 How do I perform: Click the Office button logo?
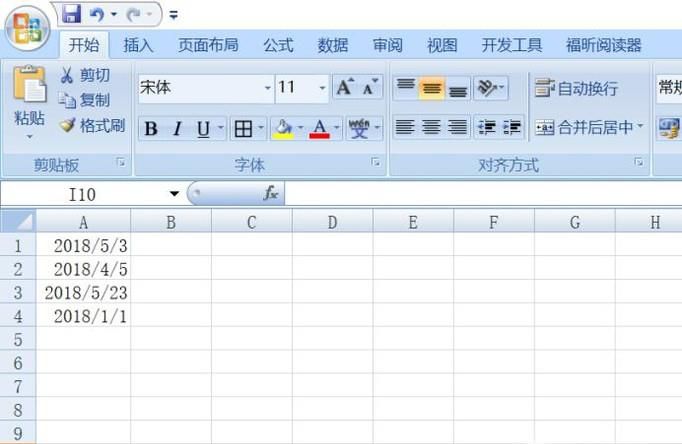(x=27, y=29)
